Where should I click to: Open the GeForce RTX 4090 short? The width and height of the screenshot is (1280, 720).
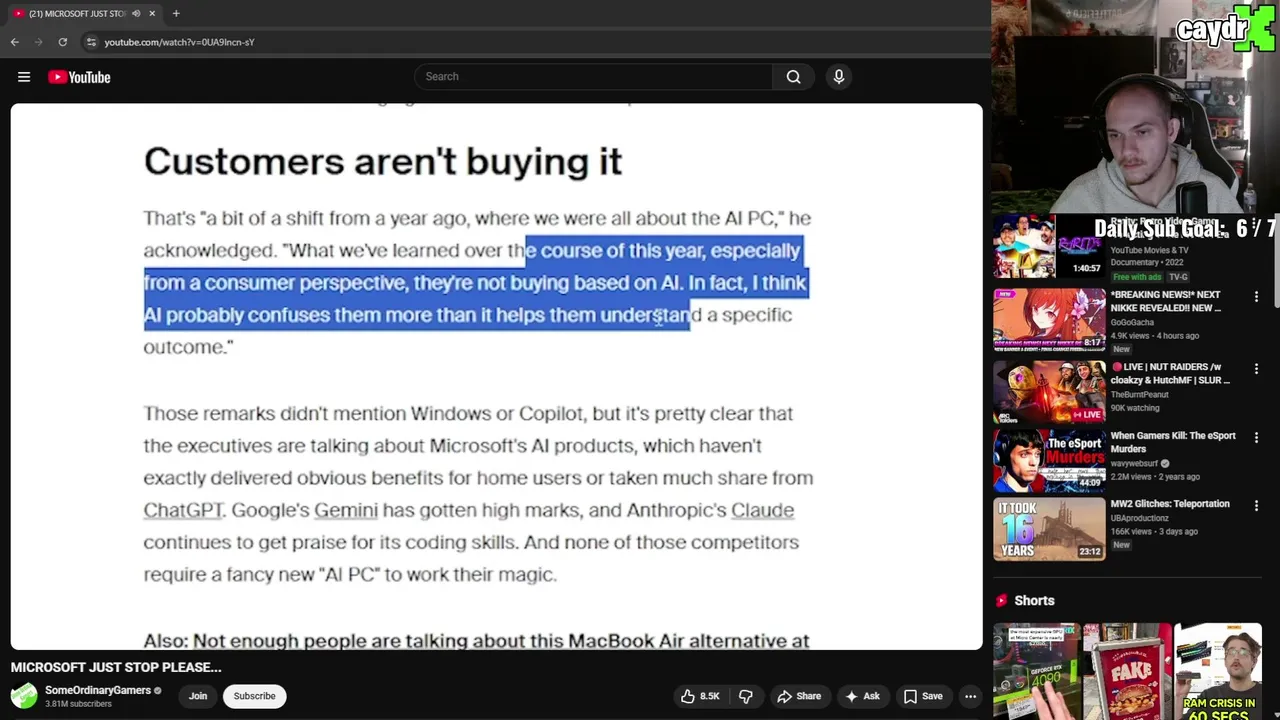pyautogui.click(x=1037, y=671)
